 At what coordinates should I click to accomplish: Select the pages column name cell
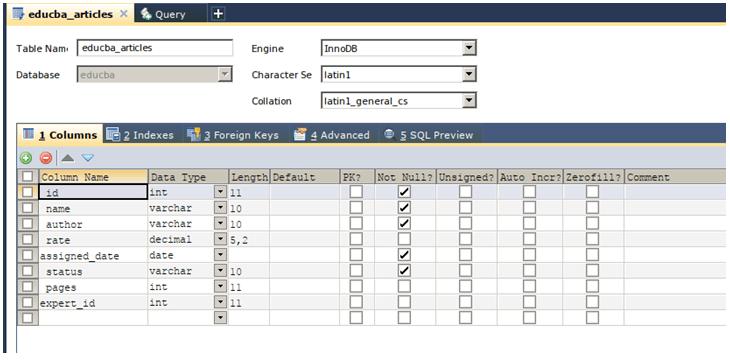click(93, 287)
